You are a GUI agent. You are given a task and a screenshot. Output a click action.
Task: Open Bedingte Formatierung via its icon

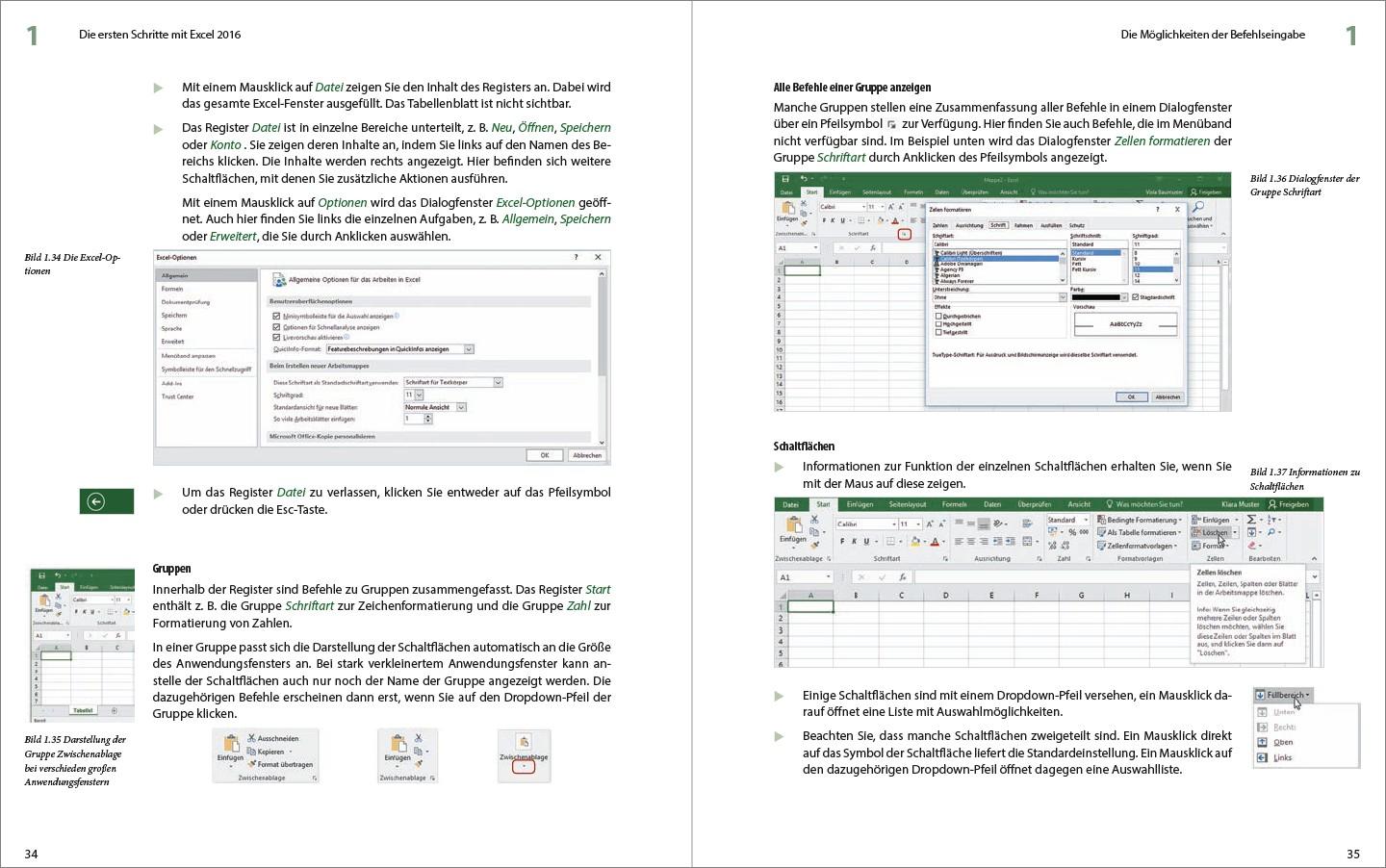1099,520
